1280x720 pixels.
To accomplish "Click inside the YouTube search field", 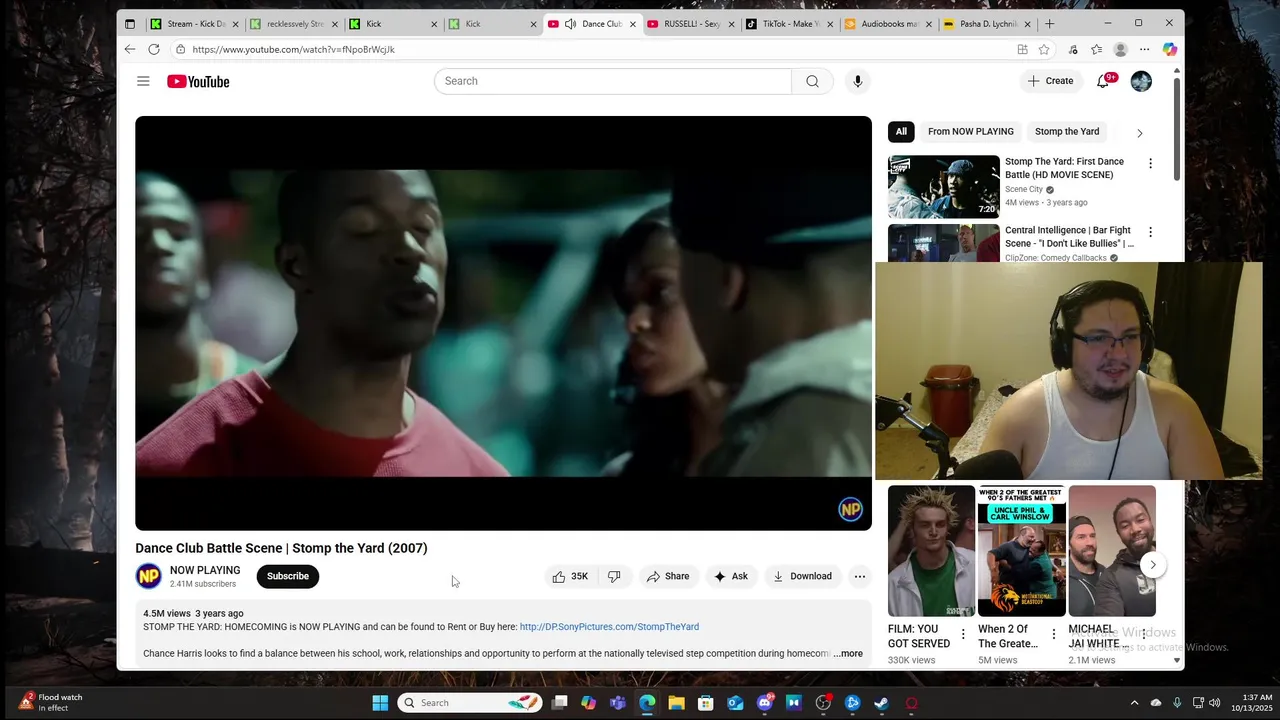I will (x=612, y=81).
